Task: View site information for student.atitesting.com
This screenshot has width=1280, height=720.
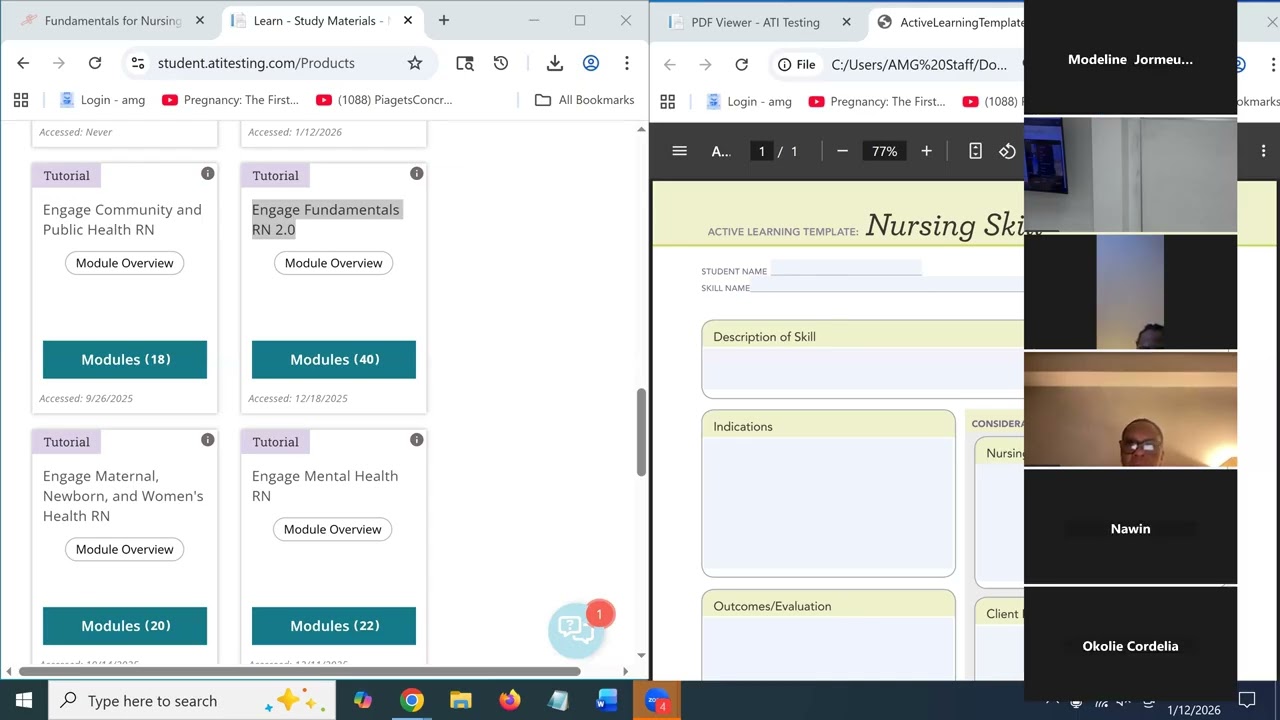Action: point(138,63)
